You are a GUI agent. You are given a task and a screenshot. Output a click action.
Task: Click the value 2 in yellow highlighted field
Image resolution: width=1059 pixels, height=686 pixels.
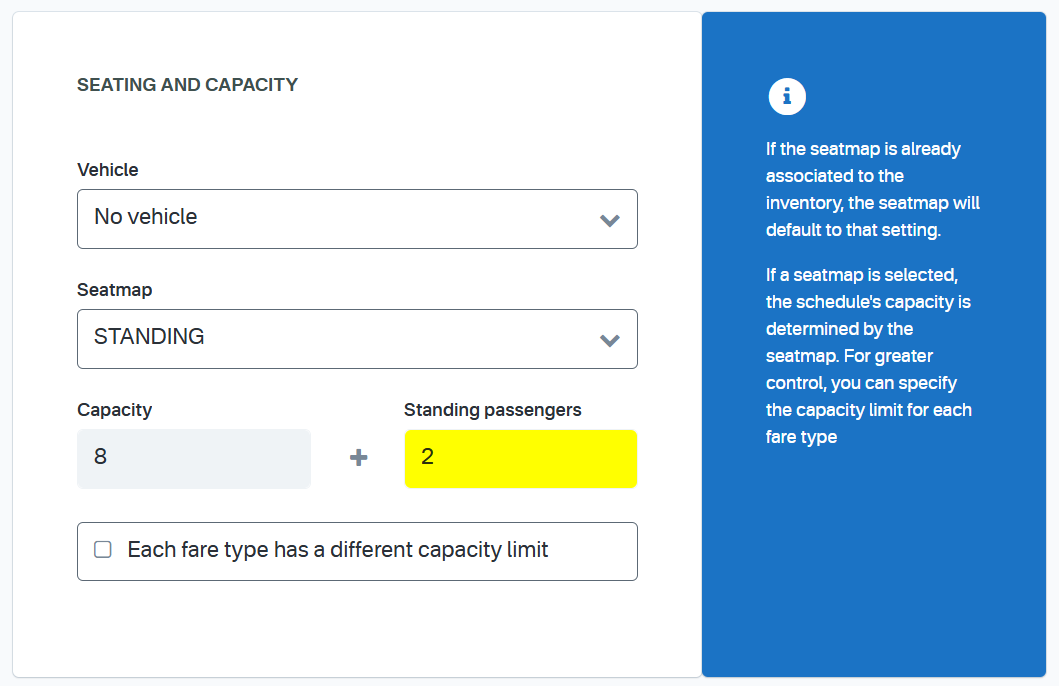coord(428,456)
